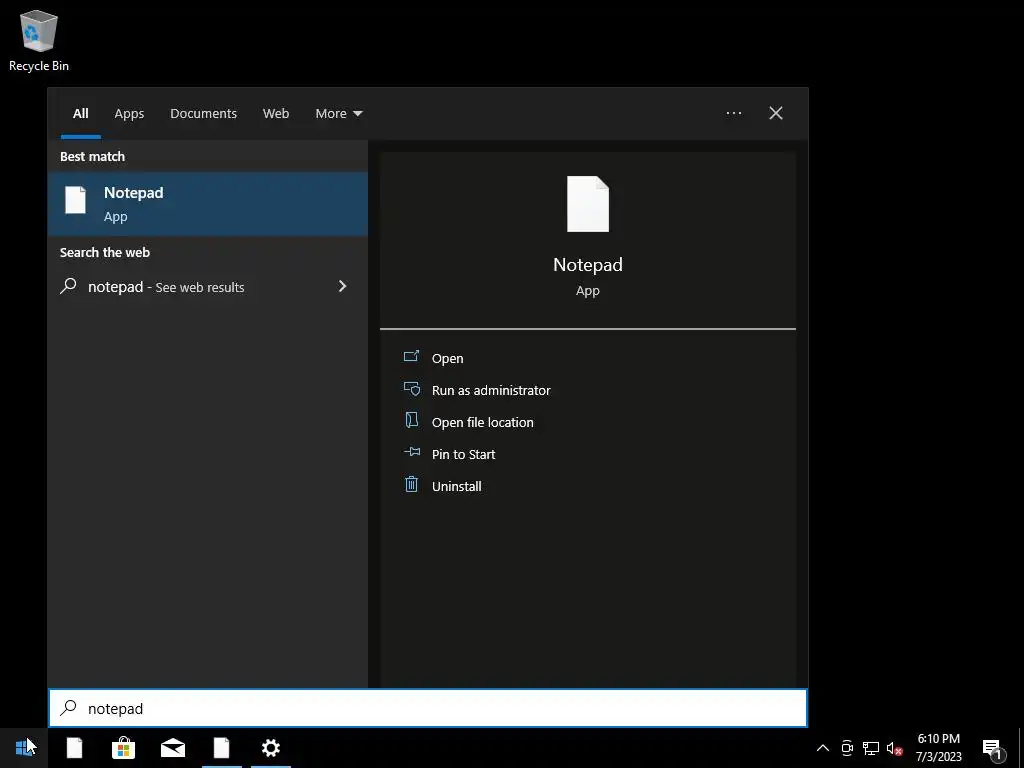1024x768 pixels.
Task: Click magnifier icon beside web result
Action: pos(69,286)
